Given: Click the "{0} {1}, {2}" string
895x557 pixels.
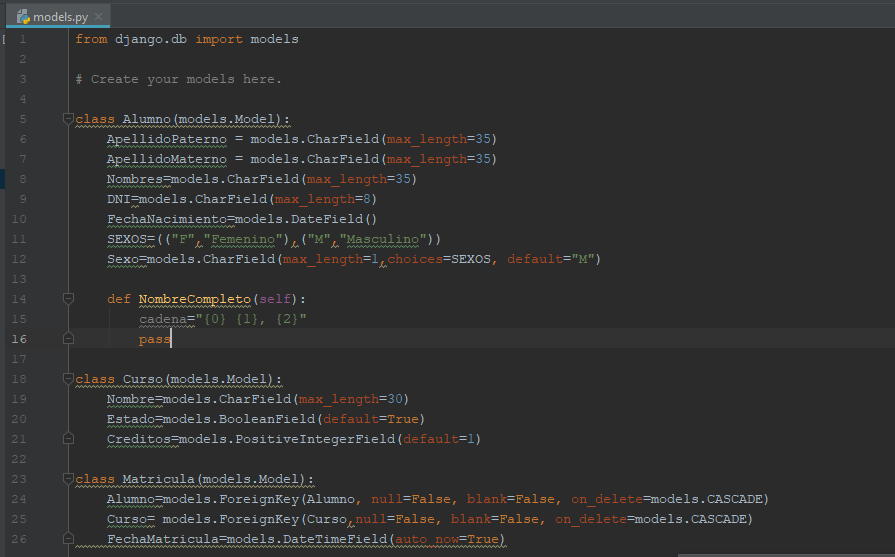Looking at the screenshot, I should click(251, 318).
